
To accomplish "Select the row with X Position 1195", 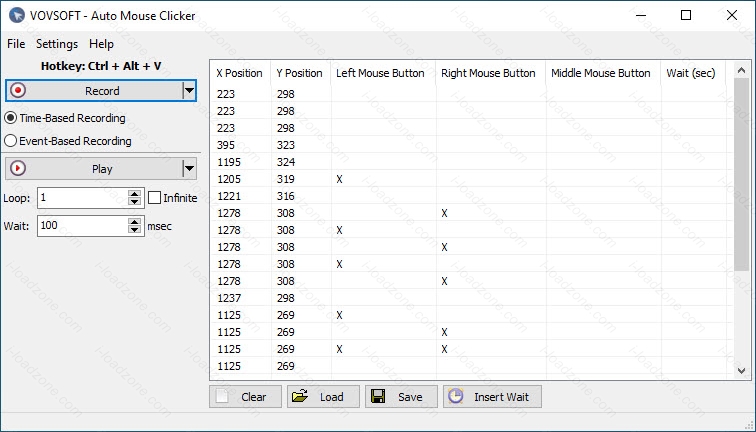I will [x=472, y=162].
